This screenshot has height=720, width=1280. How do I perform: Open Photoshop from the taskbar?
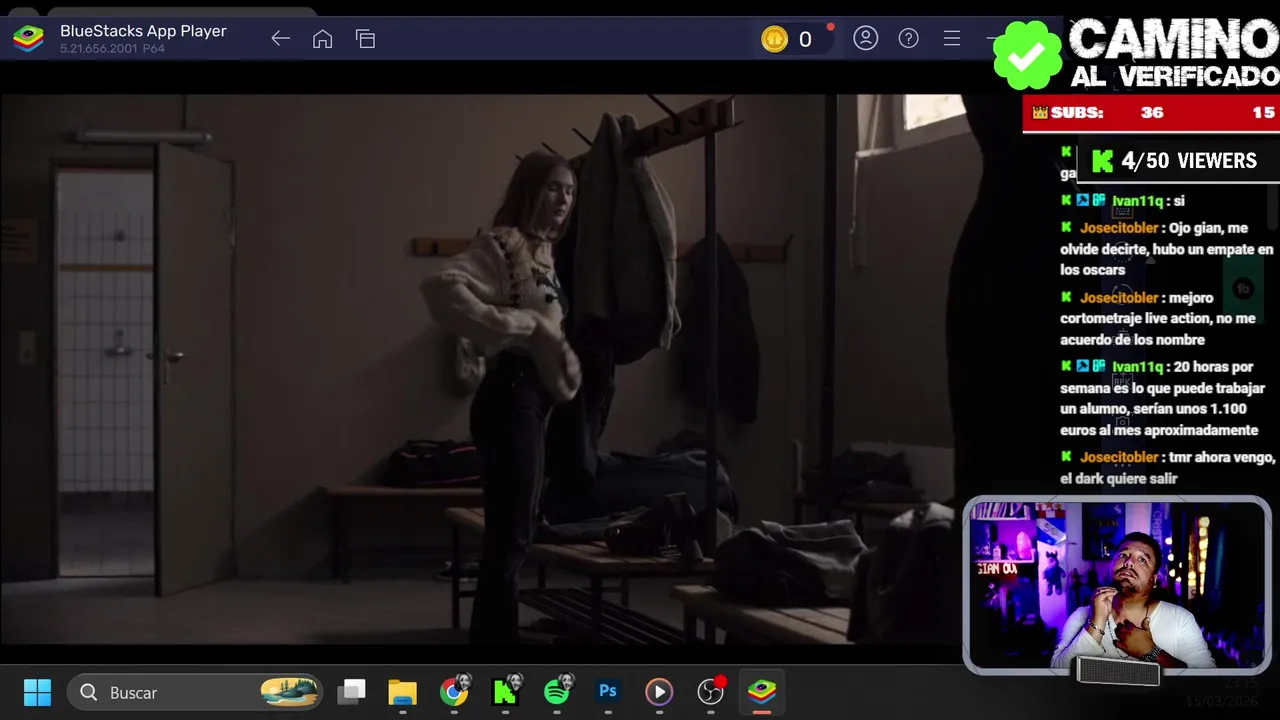(x=607, y=691)
